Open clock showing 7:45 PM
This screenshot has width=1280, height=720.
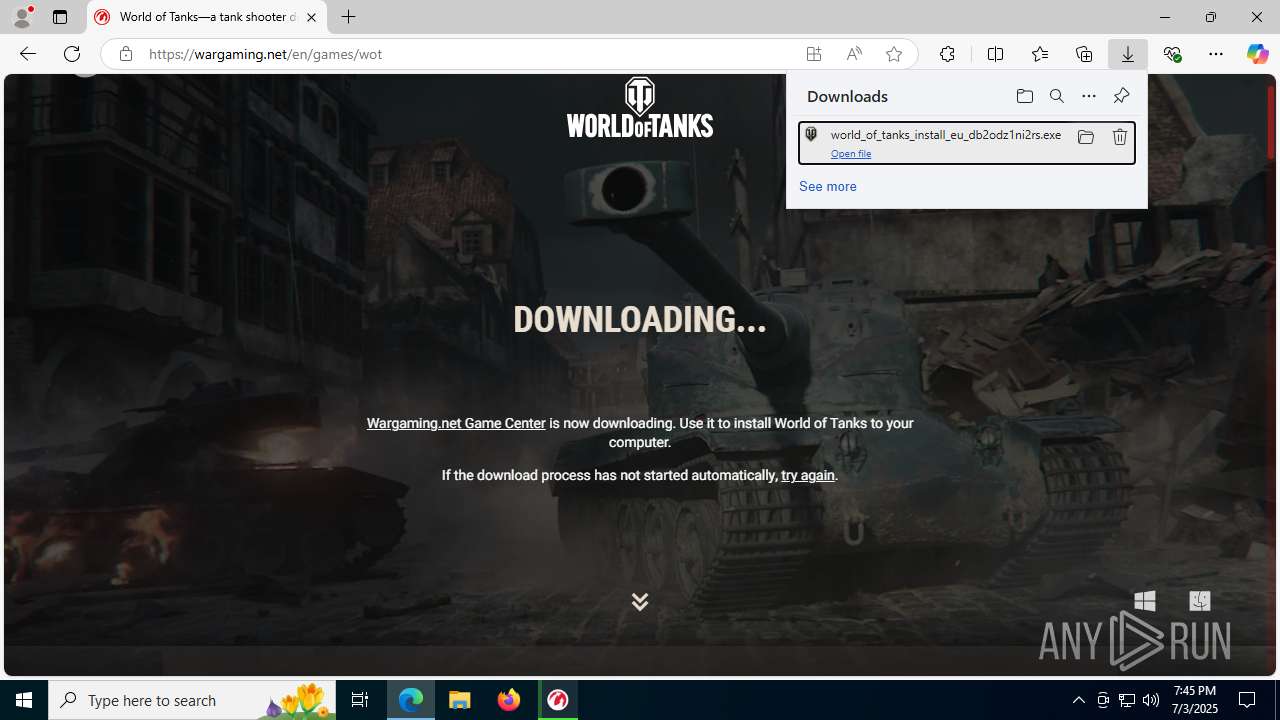click(1195, 700)
